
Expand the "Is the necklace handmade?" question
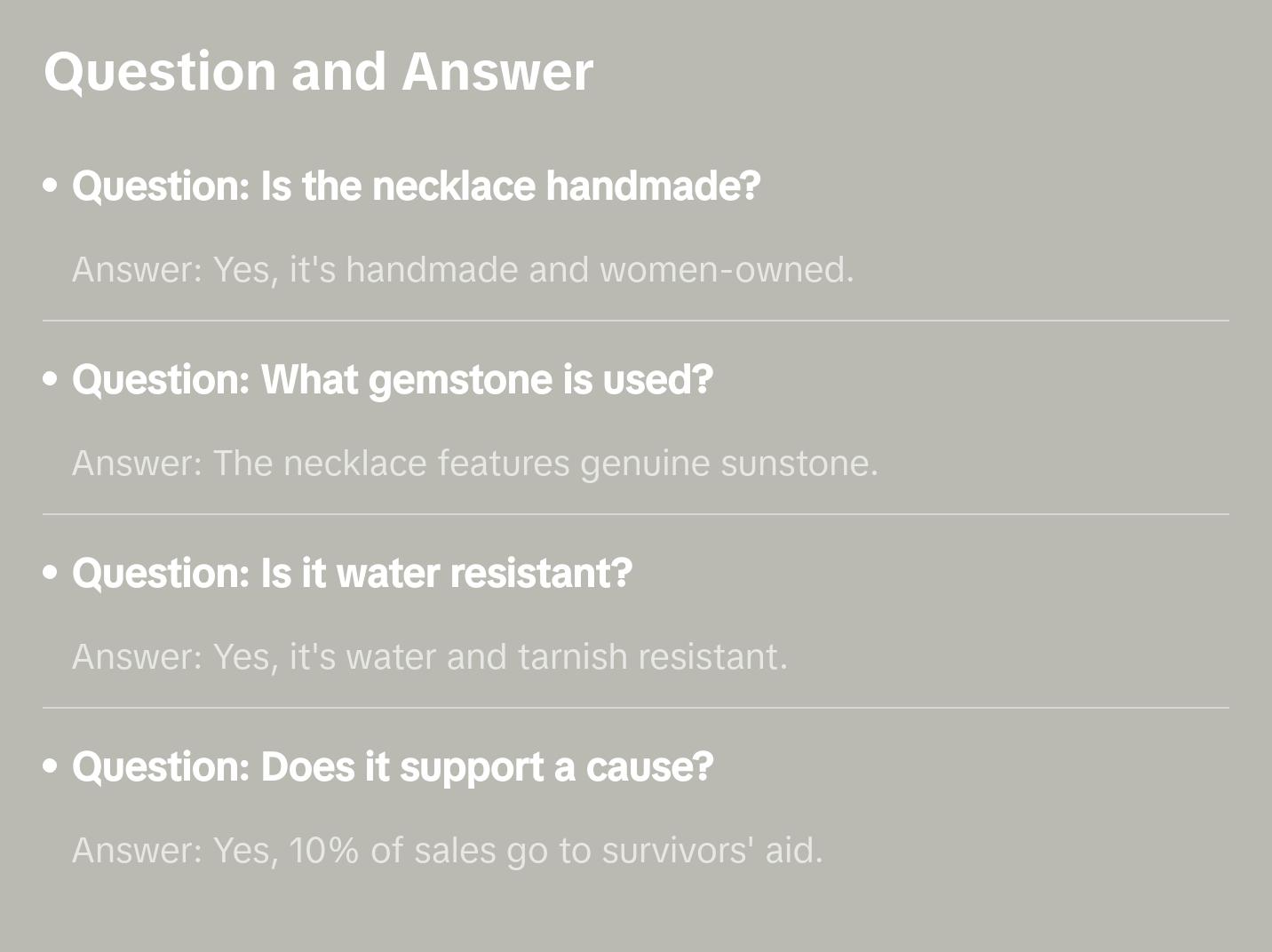416,186
